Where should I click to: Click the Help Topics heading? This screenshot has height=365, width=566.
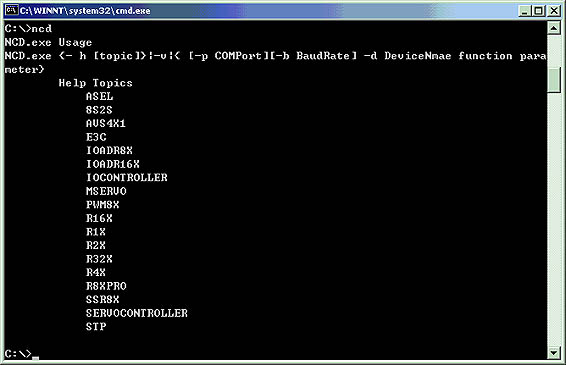pos(96,83)
